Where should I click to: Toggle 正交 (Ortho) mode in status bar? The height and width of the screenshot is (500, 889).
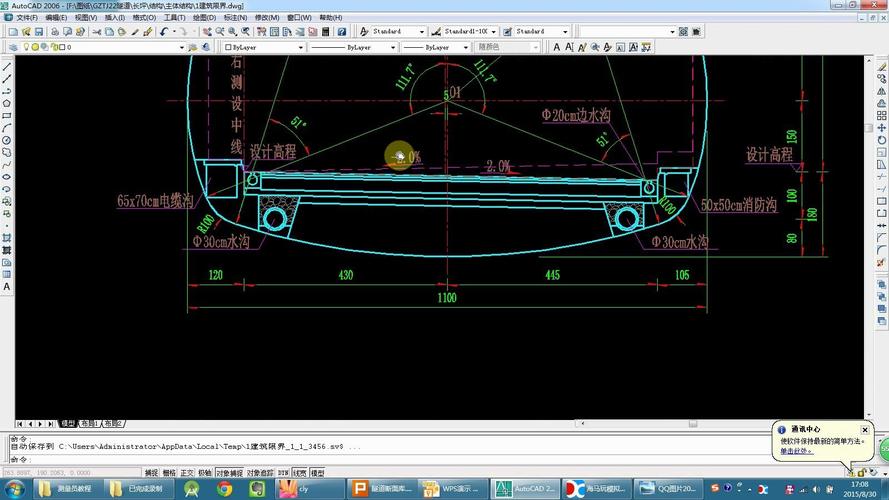tap(186, 472)
